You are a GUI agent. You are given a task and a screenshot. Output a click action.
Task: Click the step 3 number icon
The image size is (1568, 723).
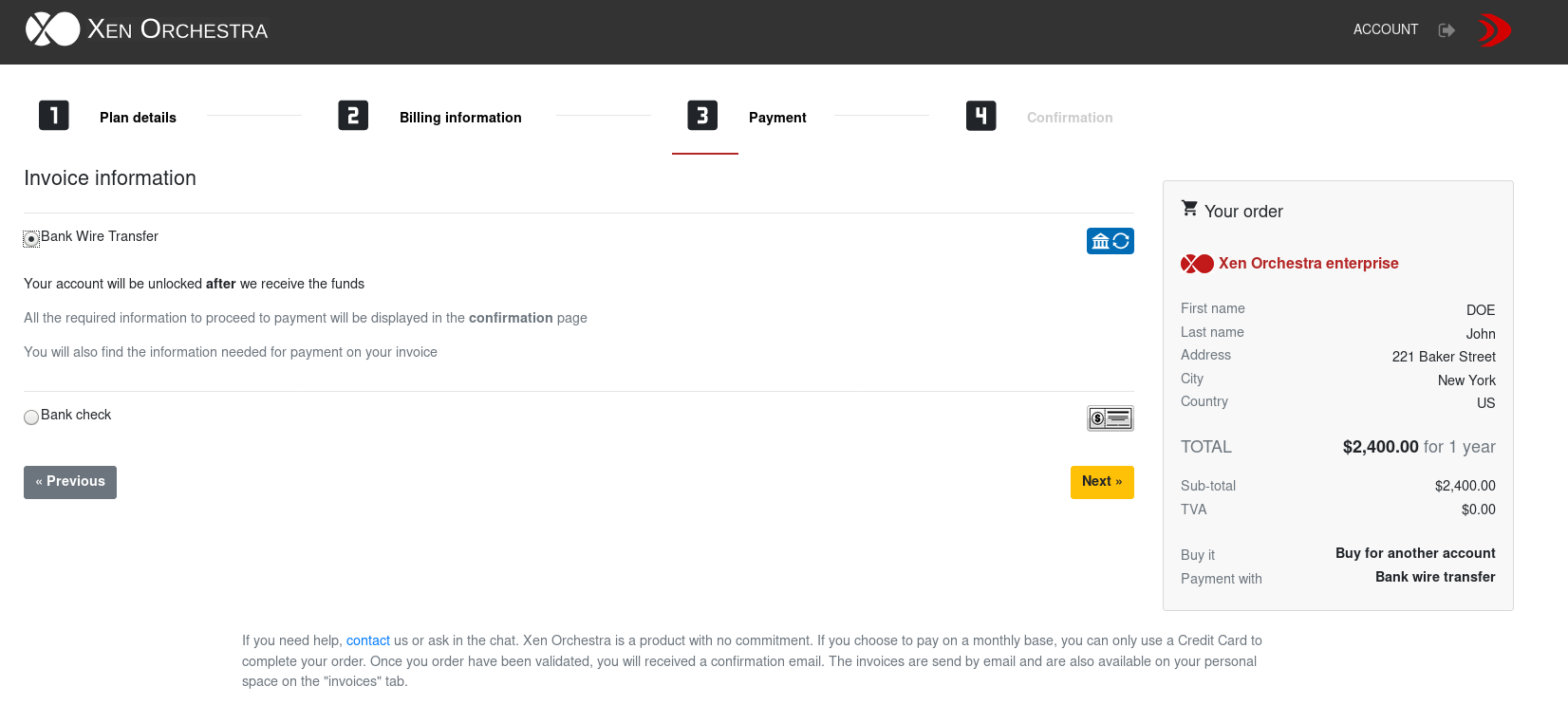[x=702, y=116]
